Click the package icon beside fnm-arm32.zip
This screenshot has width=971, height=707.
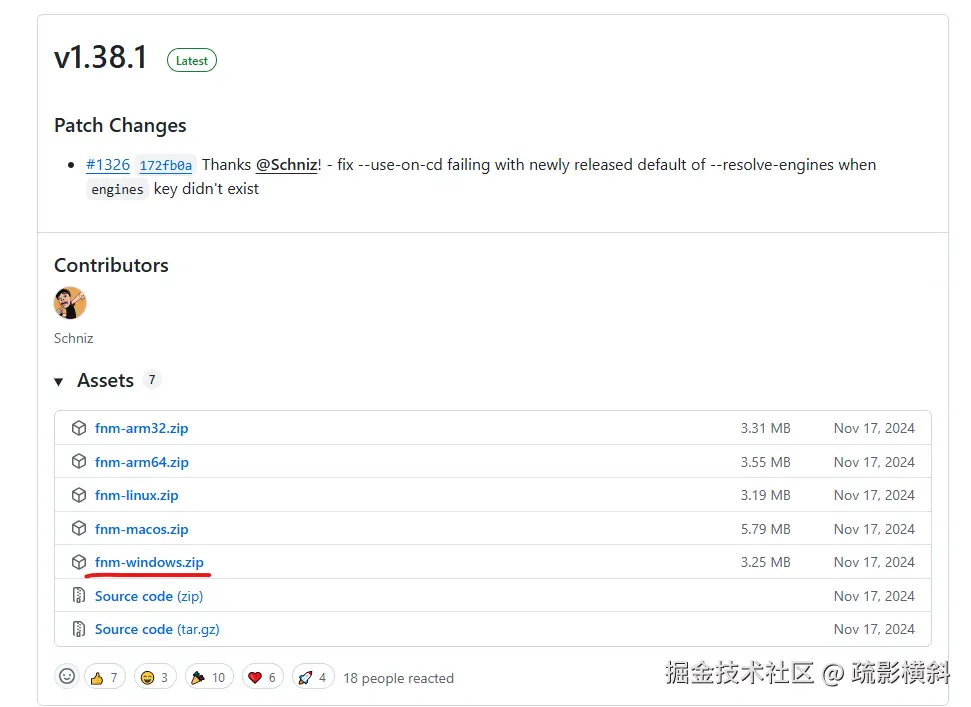click(x=79, y=428)
